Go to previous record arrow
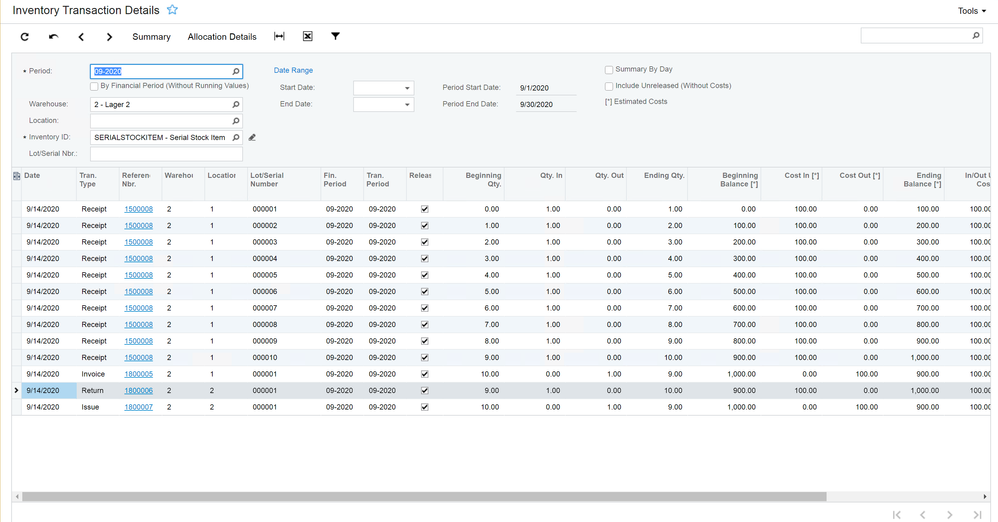The width and height of the screenshot is (998, 522). [81, 37]
